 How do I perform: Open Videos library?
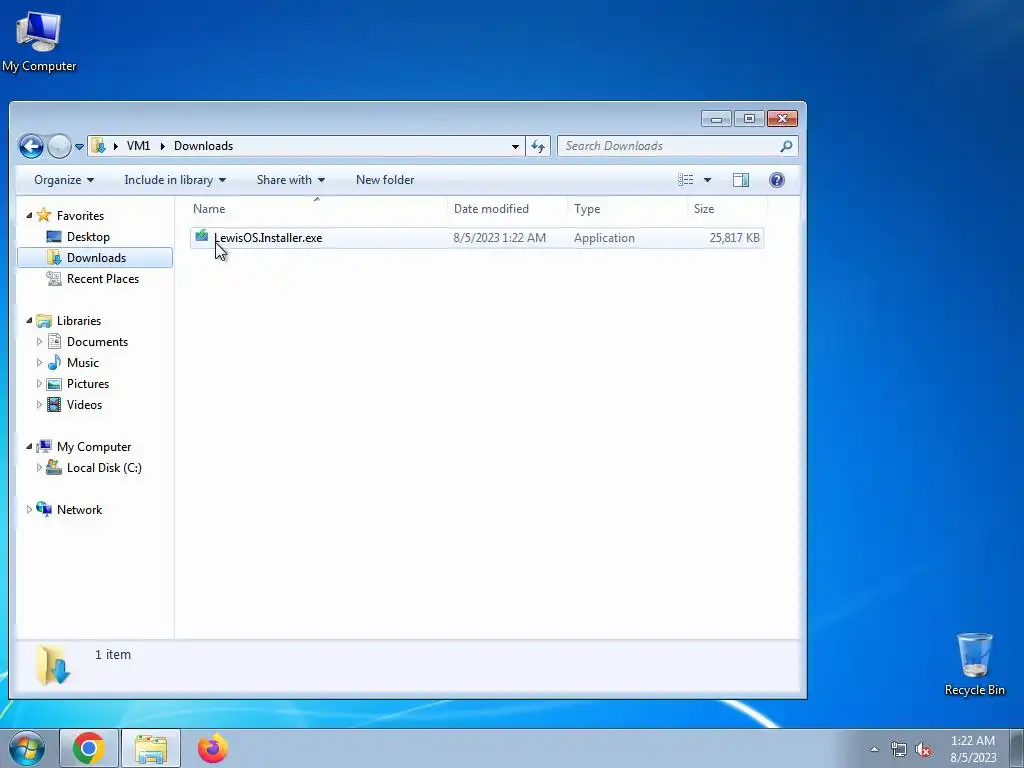pyautogui.click(x=84, y=404)
